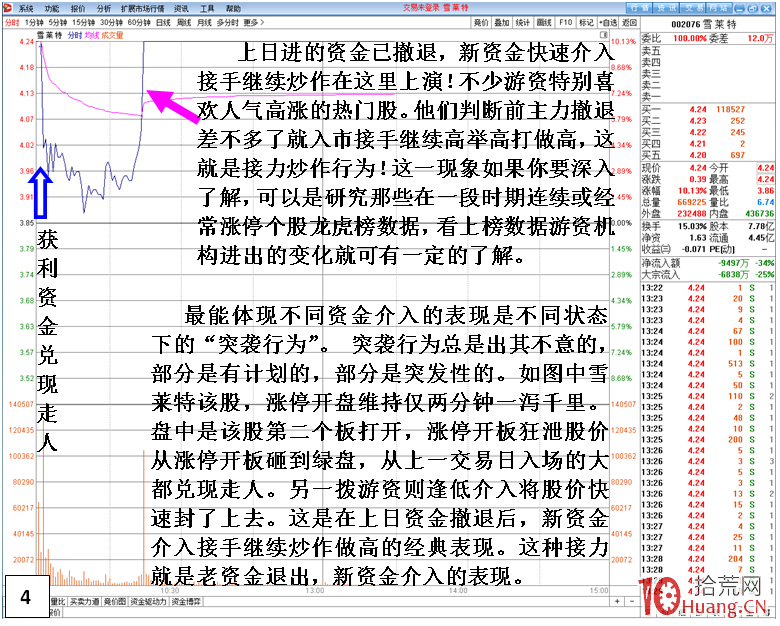Click the 买一 bid row 4.24
The height and width of the screenshot is (626, 780).
click(707, 109)
